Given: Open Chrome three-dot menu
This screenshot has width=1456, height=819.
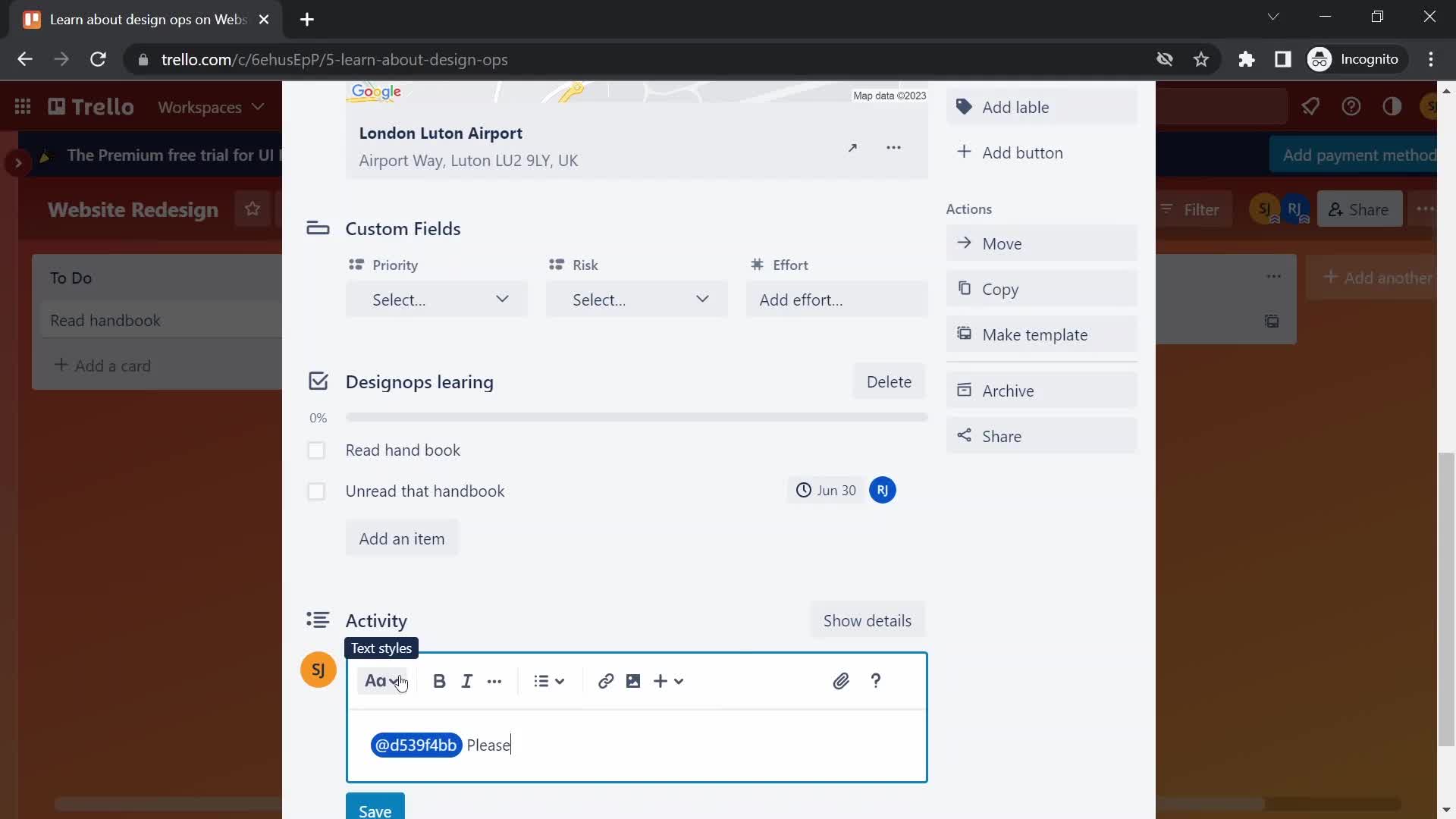Looking at the screenshot, I should [1431, 59].
